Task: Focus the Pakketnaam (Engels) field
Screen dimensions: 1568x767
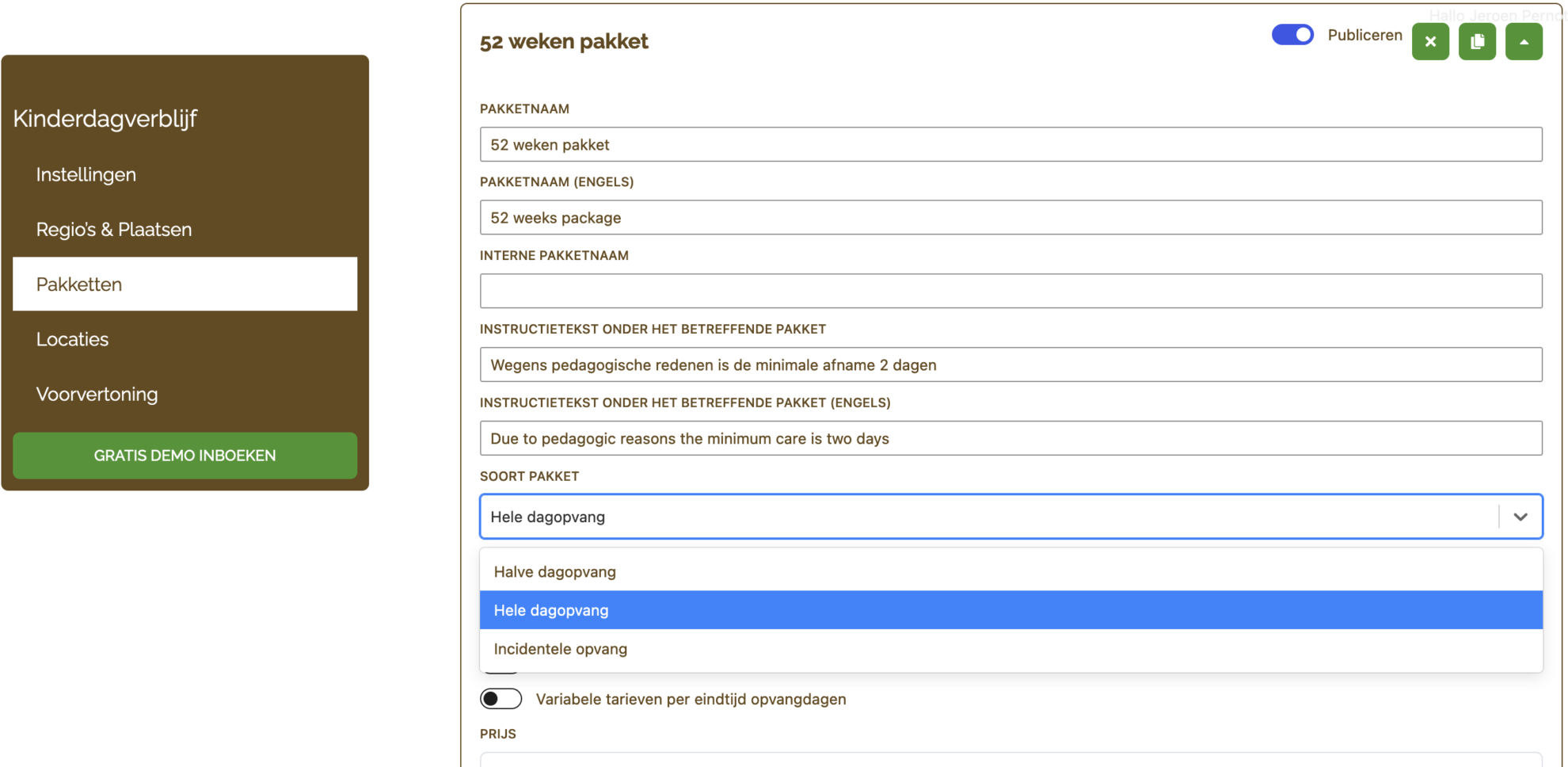Action: click(1010, 218)
